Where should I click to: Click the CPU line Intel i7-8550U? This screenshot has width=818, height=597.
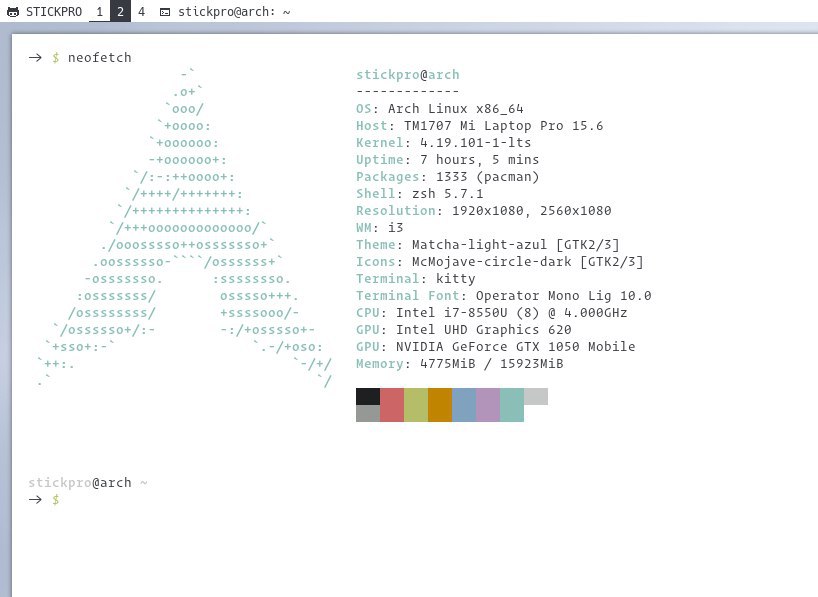(x=491, y=313)
